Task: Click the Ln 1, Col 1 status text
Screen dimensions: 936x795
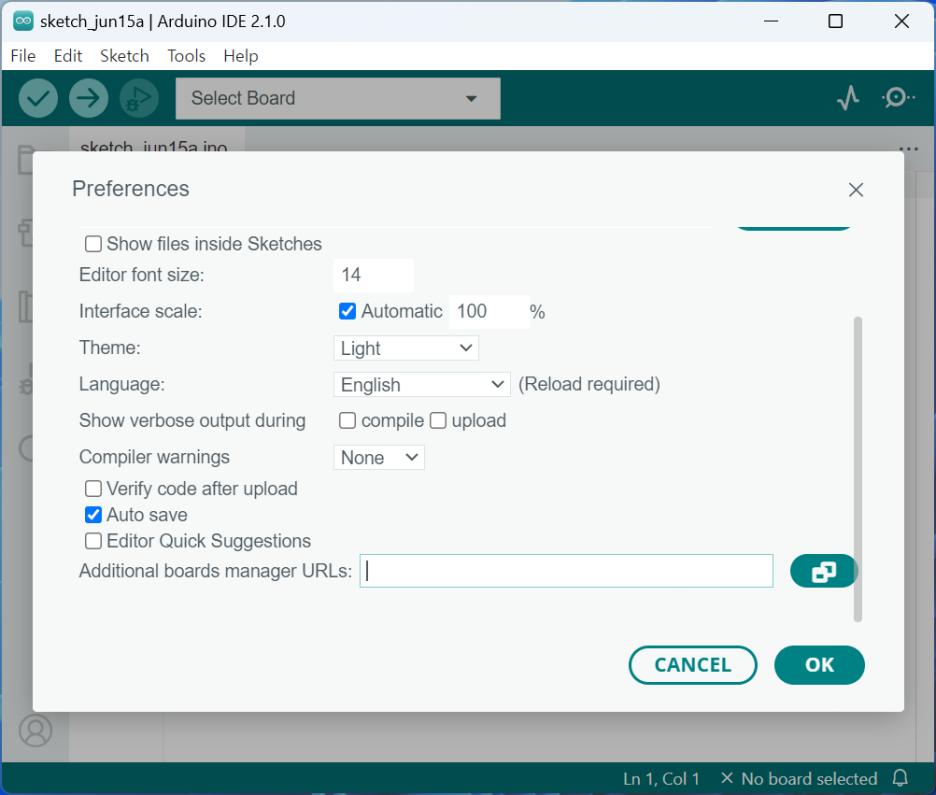Action: coord(661,779)
